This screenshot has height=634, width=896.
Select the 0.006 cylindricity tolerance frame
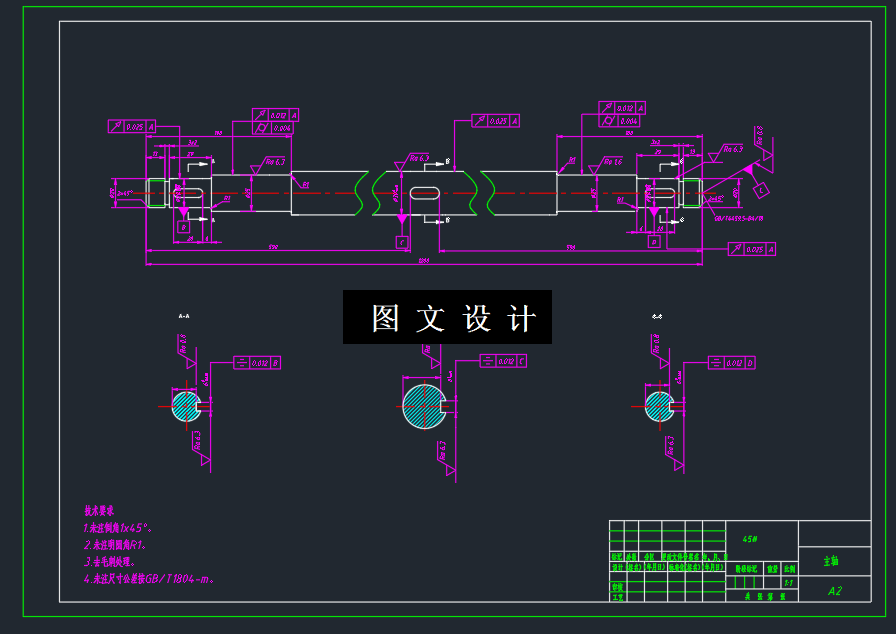click(273, 128)
